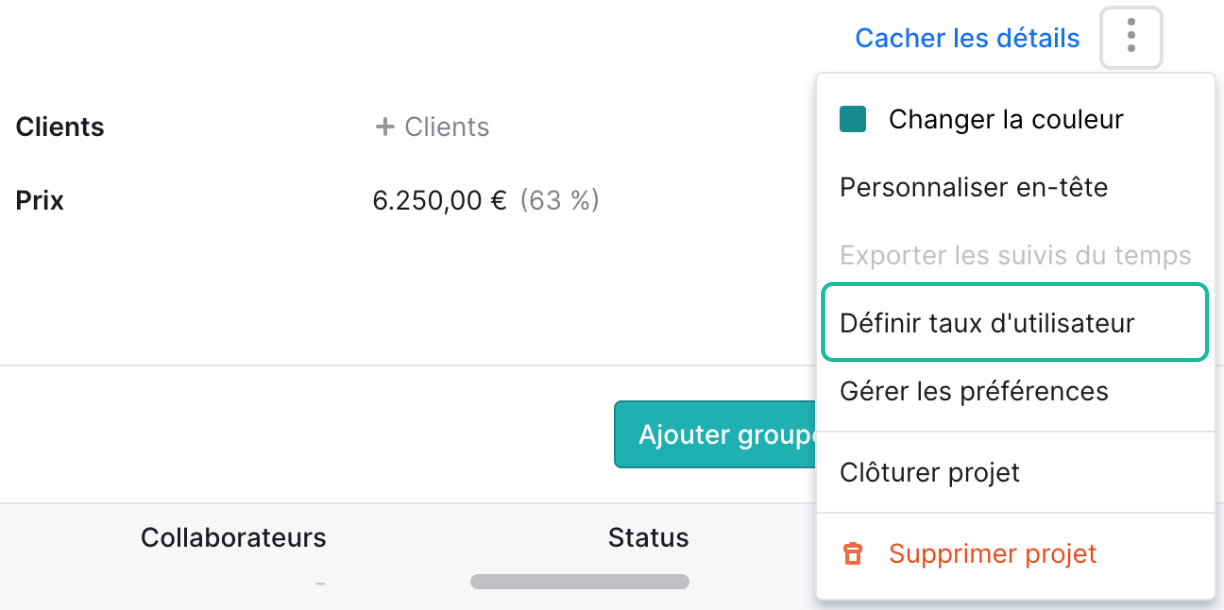Click the plus icon next to Clients
Screen dimensions: 1224x610
click(x=384, y=127)
